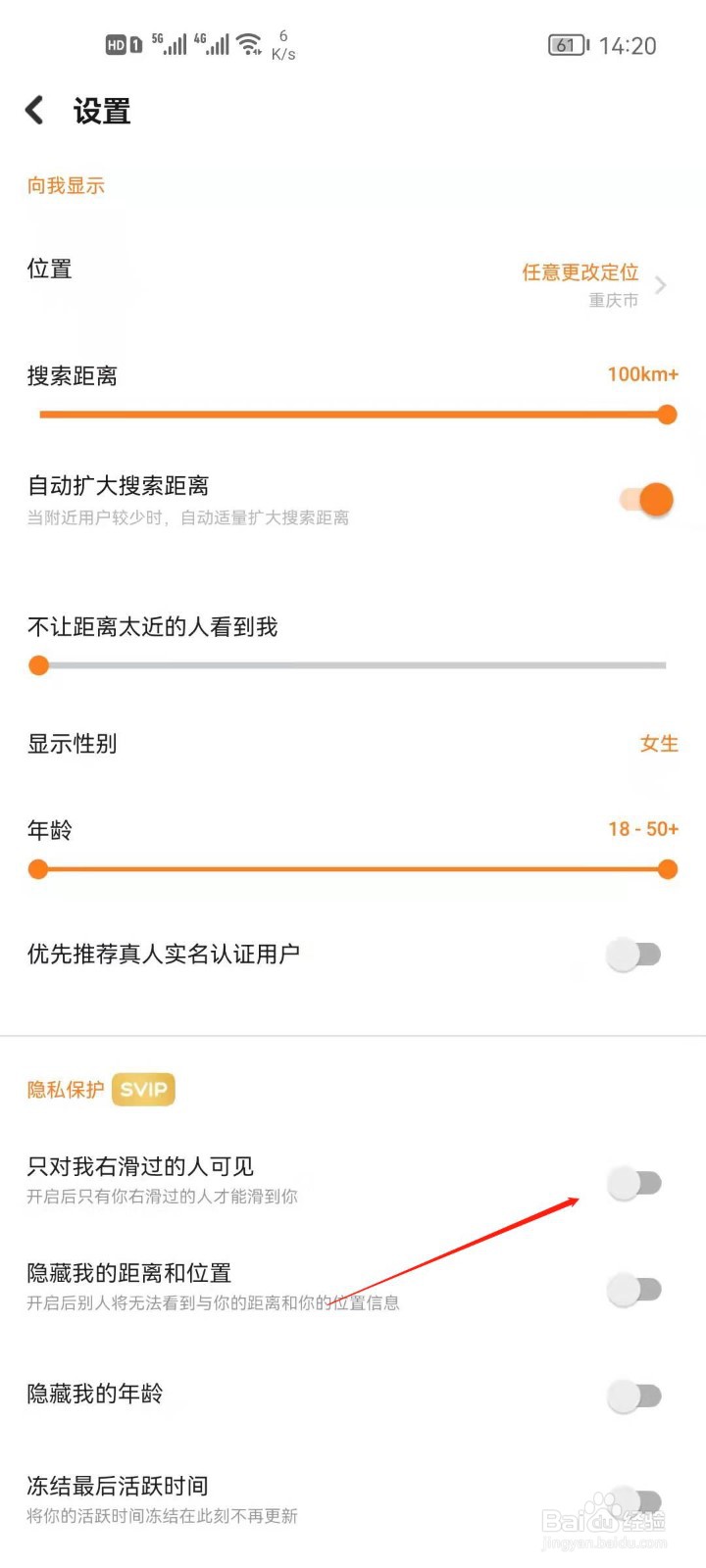Tap the WiFi icon in status bar
Viewport: 706px width, 1568px height.
point(250,44)
